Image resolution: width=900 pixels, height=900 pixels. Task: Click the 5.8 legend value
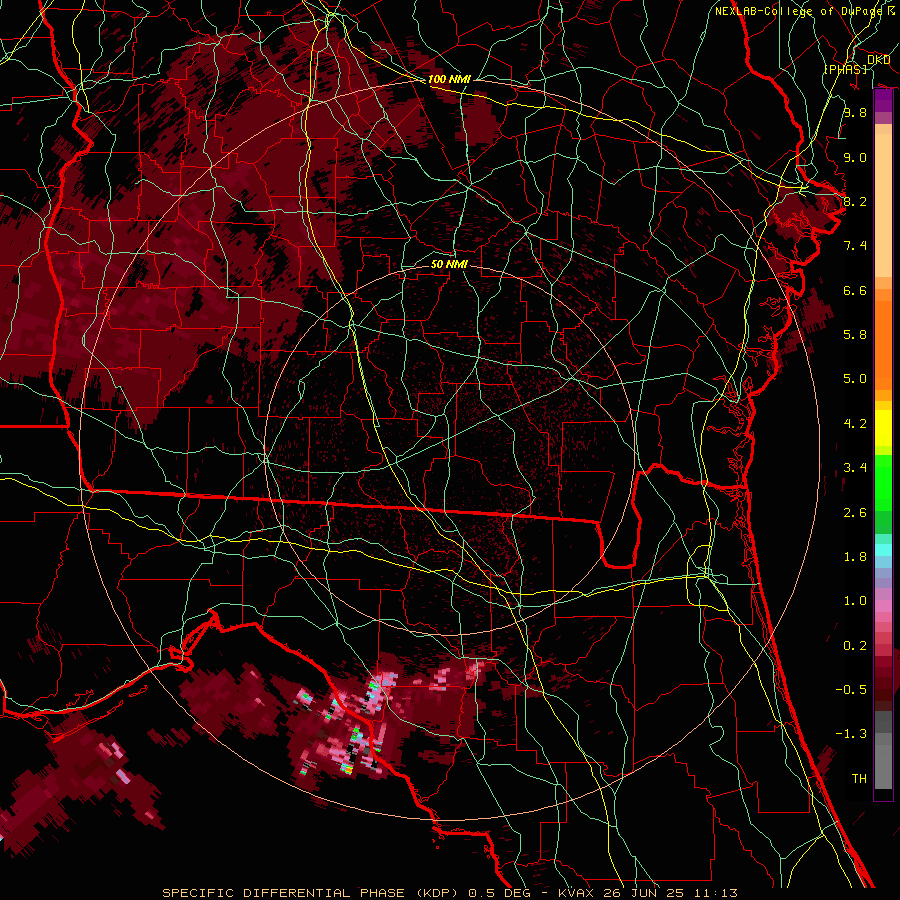click(855, 335)
